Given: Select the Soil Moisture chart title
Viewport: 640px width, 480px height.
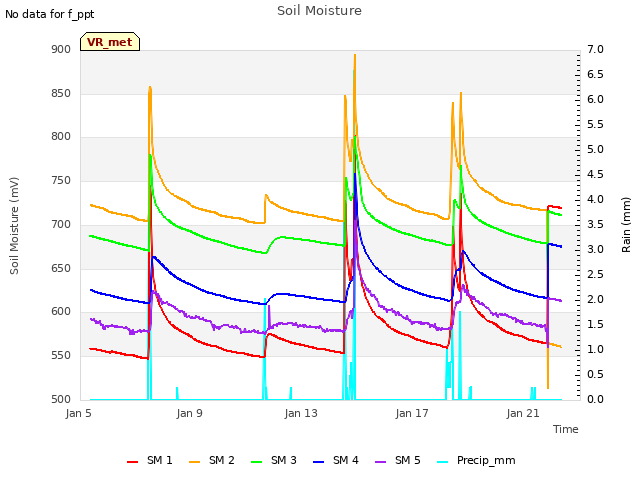Looking at the screenshot, I should (319, 11).
